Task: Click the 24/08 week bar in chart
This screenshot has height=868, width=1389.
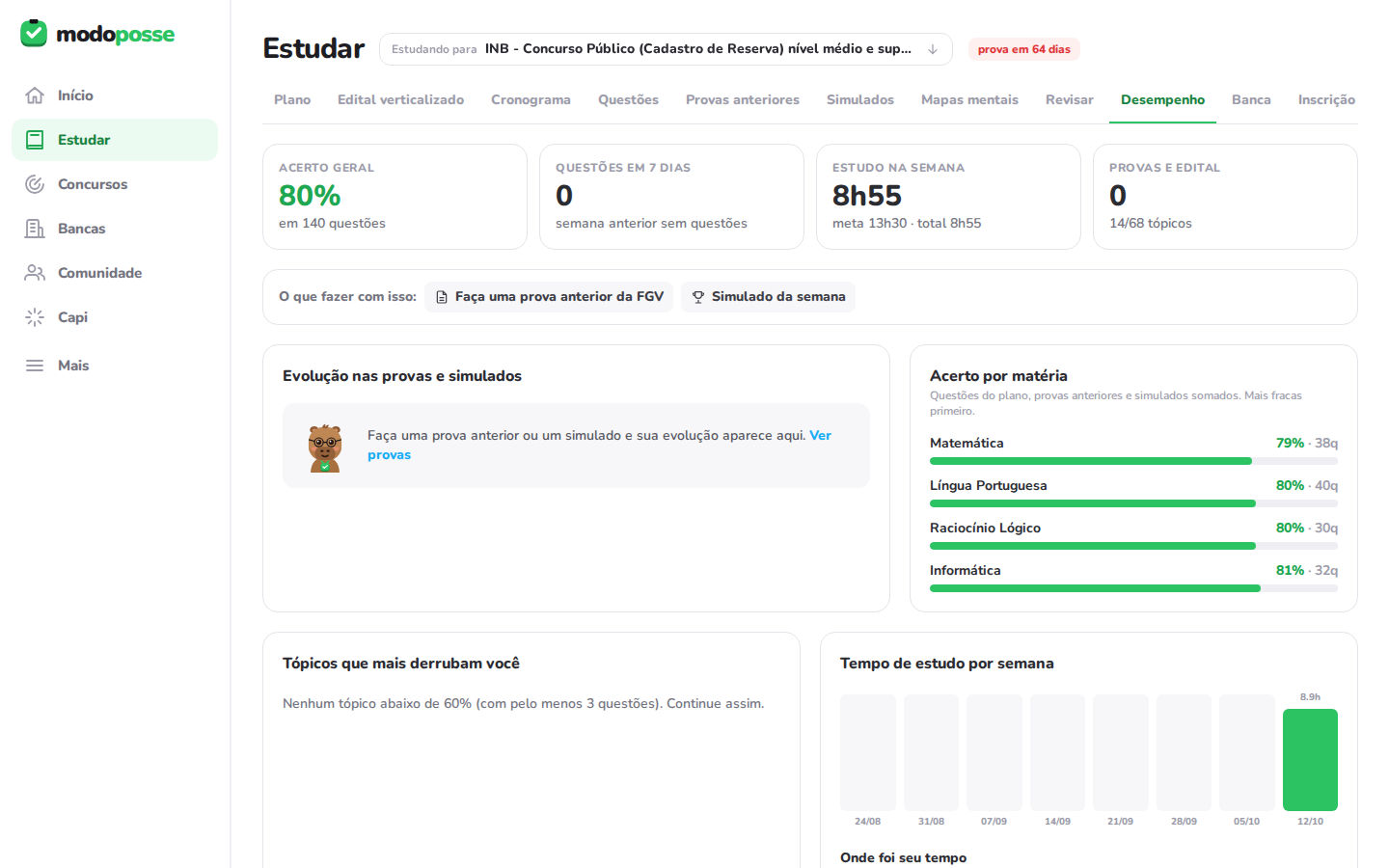Action: tap(867, 752)
